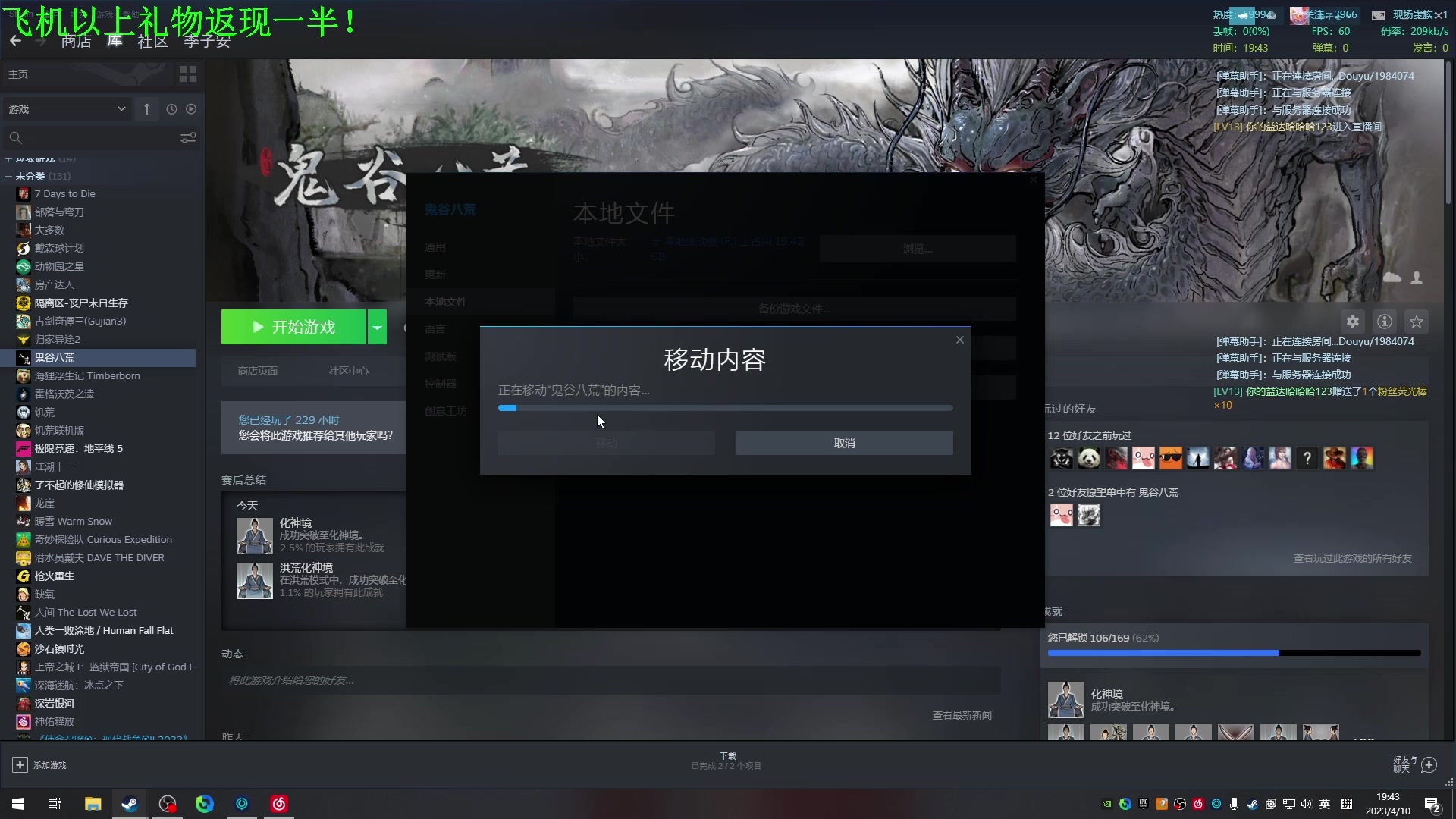Click the 洪荒化神境 achievement entry
Screen dimensions: 1456x819
tap(321, 581)
